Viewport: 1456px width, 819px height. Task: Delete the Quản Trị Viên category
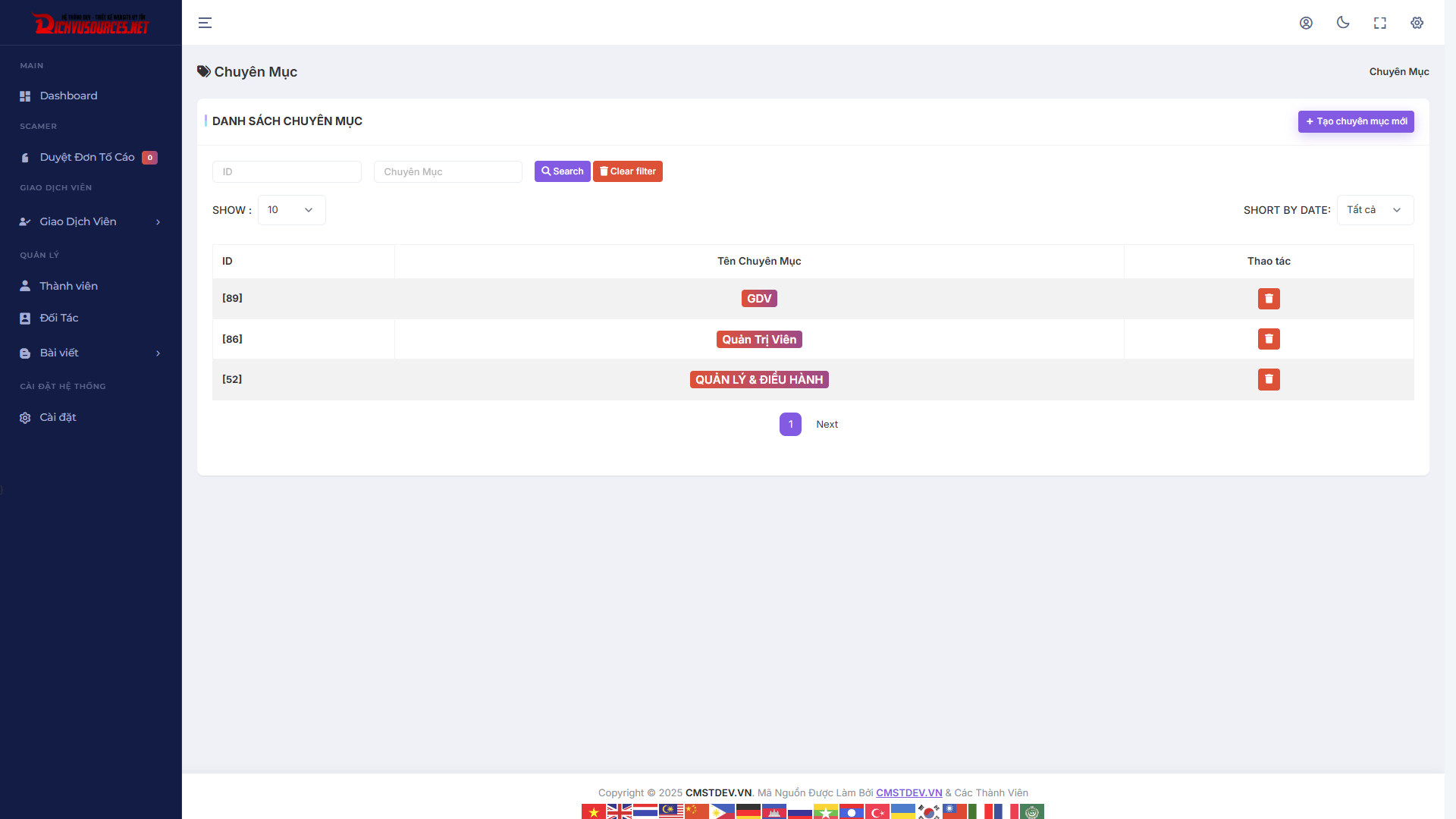coord(1269,339)
